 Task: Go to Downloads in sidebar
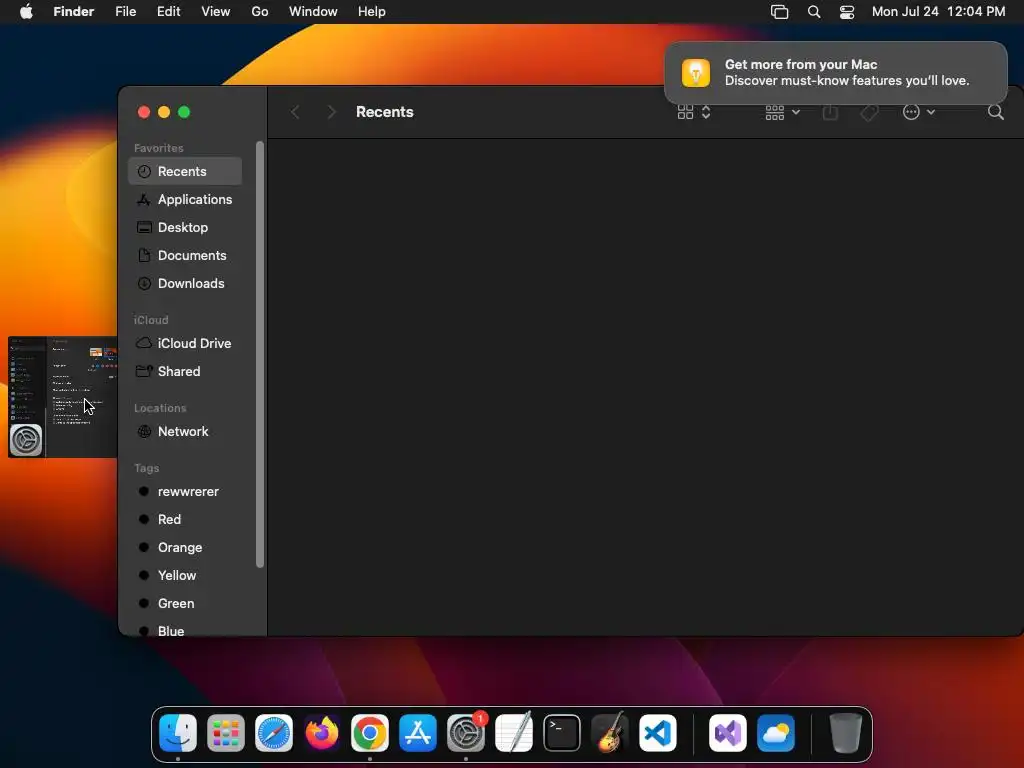[x=185, y=283]
